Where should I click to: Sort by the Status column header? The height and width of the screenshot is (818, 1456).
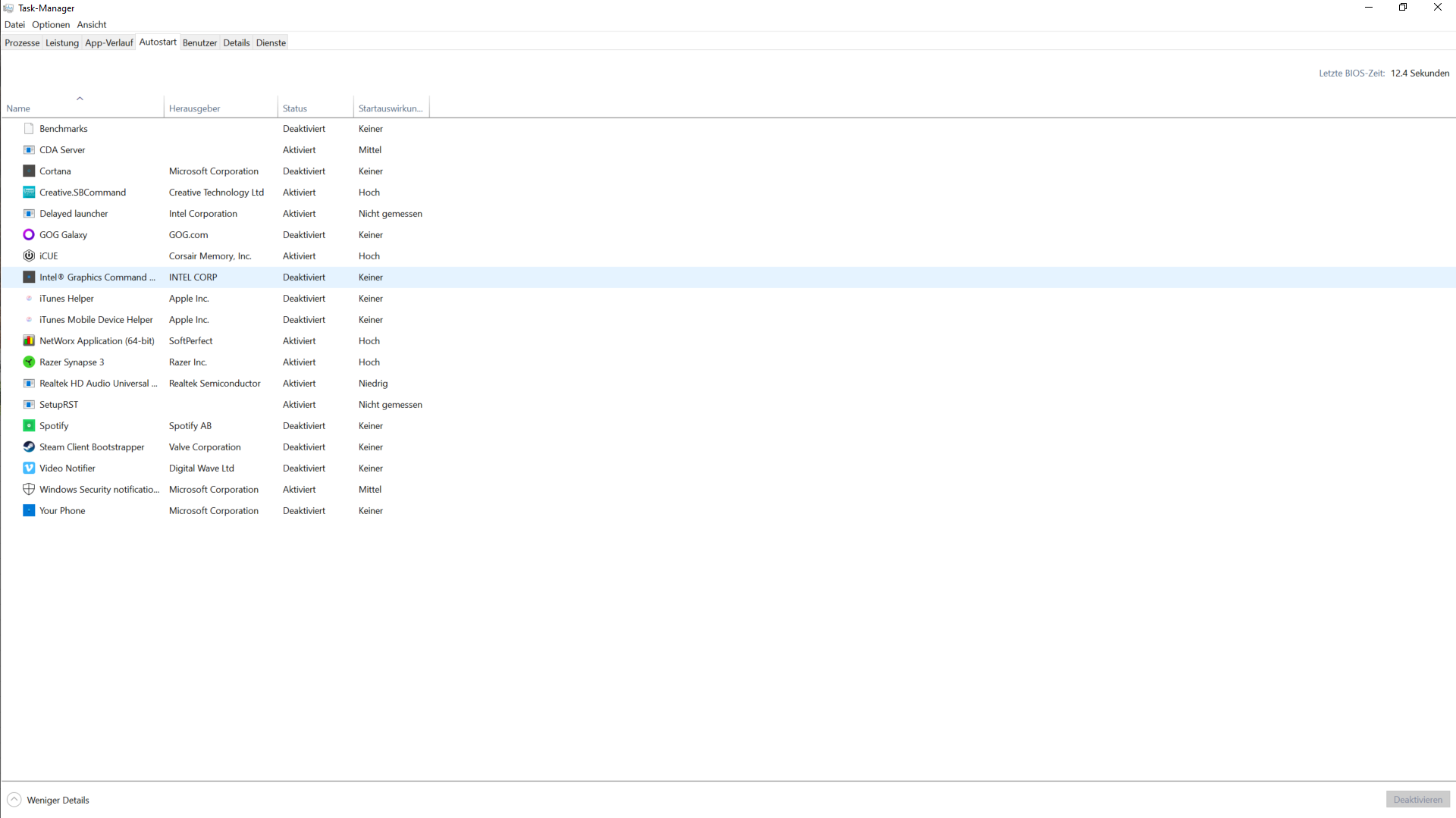pos(315,108)
